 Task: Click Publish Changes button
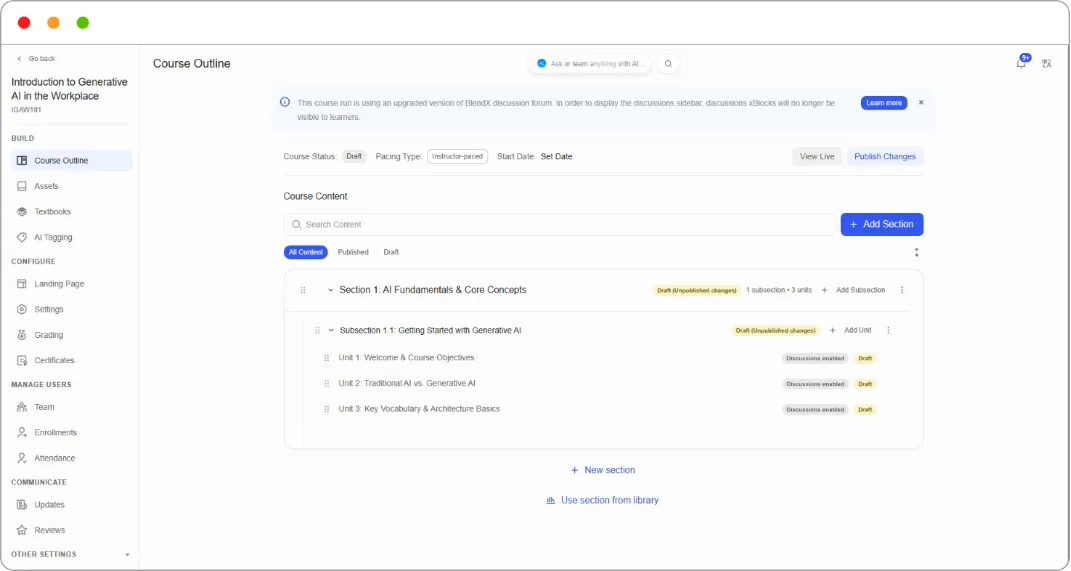885,156
